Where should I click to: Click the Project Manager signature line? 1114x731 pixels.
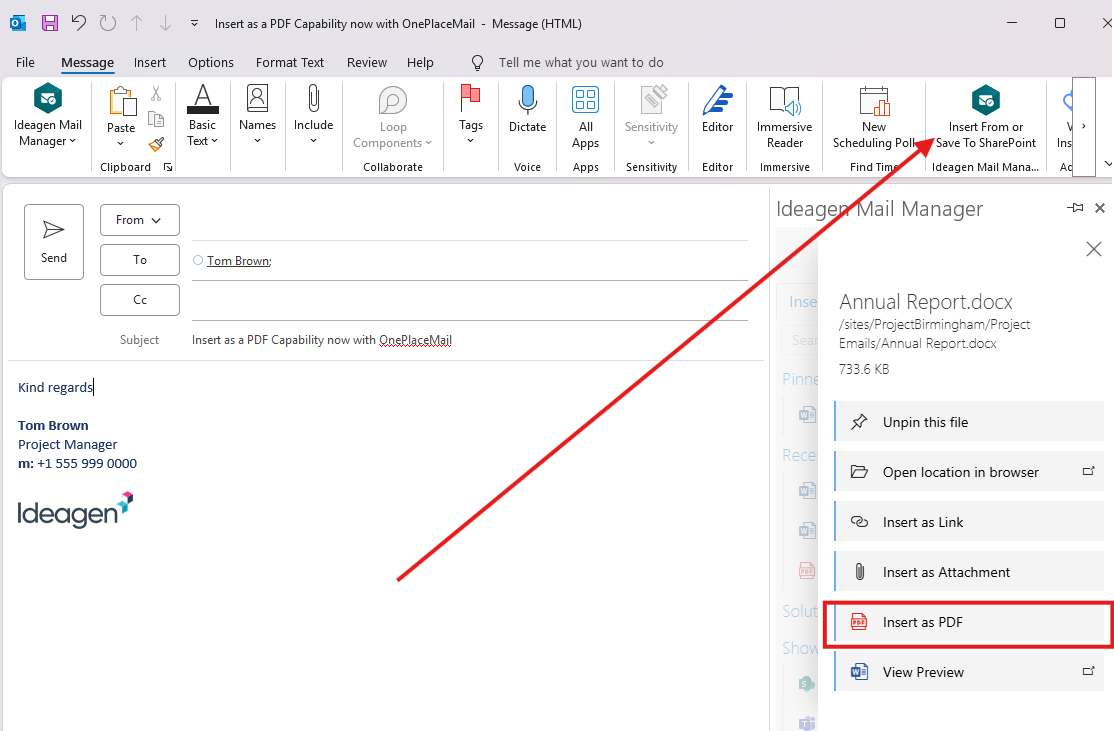[x=67, y=445]
